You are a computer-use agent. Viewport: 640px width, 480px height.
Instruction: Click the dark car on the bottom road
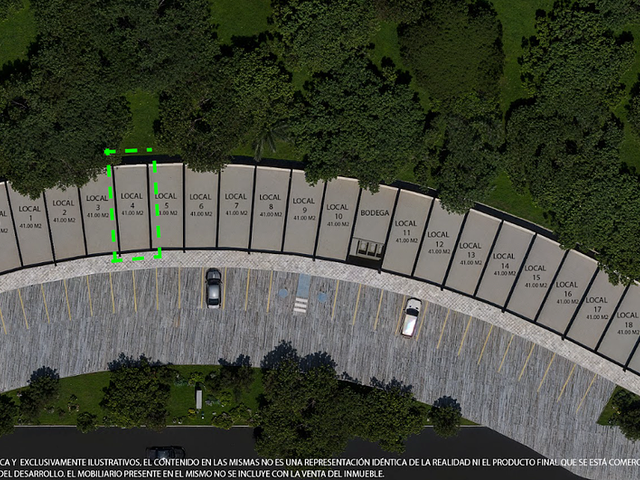click(165, 453)
